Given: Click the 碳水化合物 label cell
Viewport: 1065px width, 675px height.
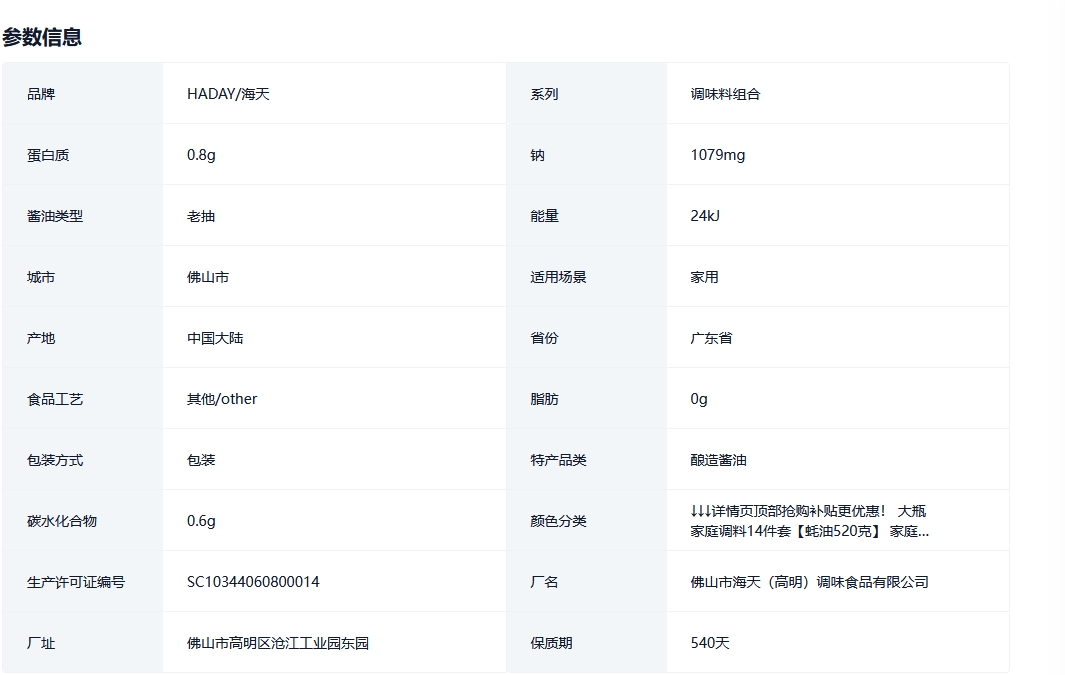Looking at the screenshot, I should [x=82, y=521].
